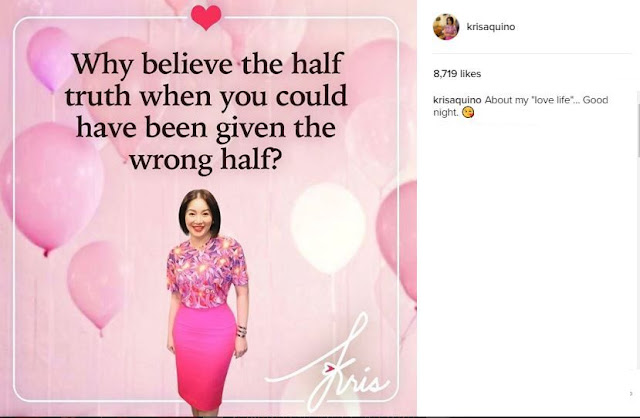Click the small chevron arrow at panel bottom
The image size is (640, 418).
(x=631, y=394)
